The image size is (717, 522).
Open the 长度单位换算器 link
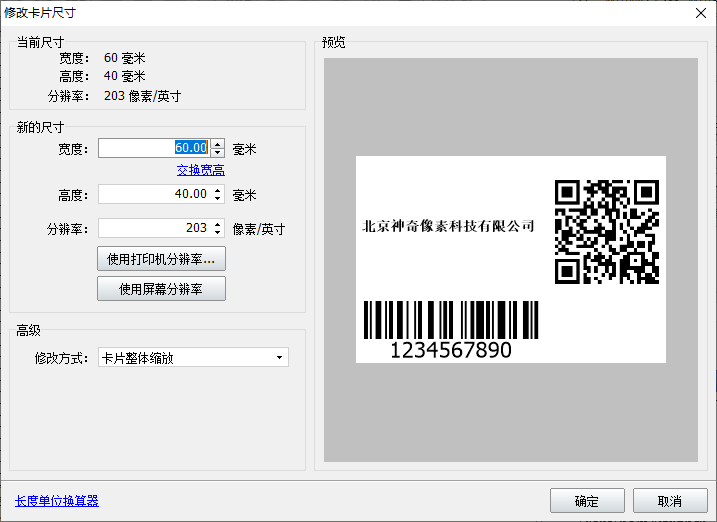(x=57, y=501)
